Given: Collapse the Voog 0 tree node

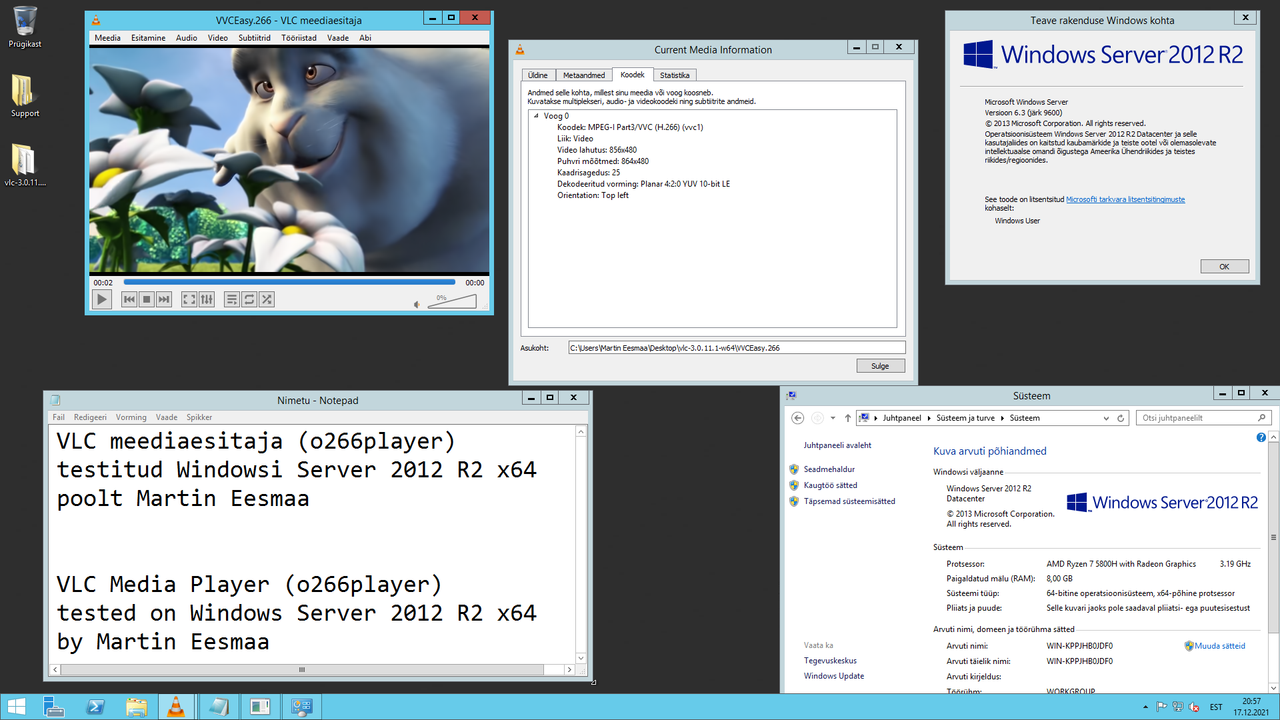Looking at the screenshot, I should tap(536, 116).
